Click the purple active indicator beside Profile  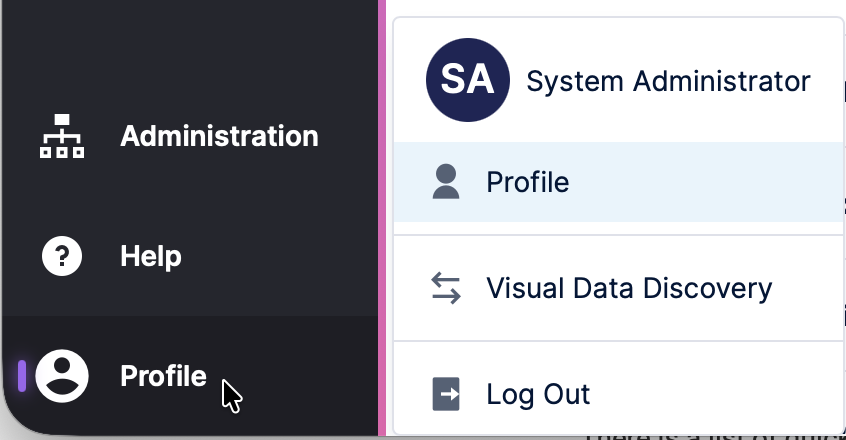(x=22, y=376)
